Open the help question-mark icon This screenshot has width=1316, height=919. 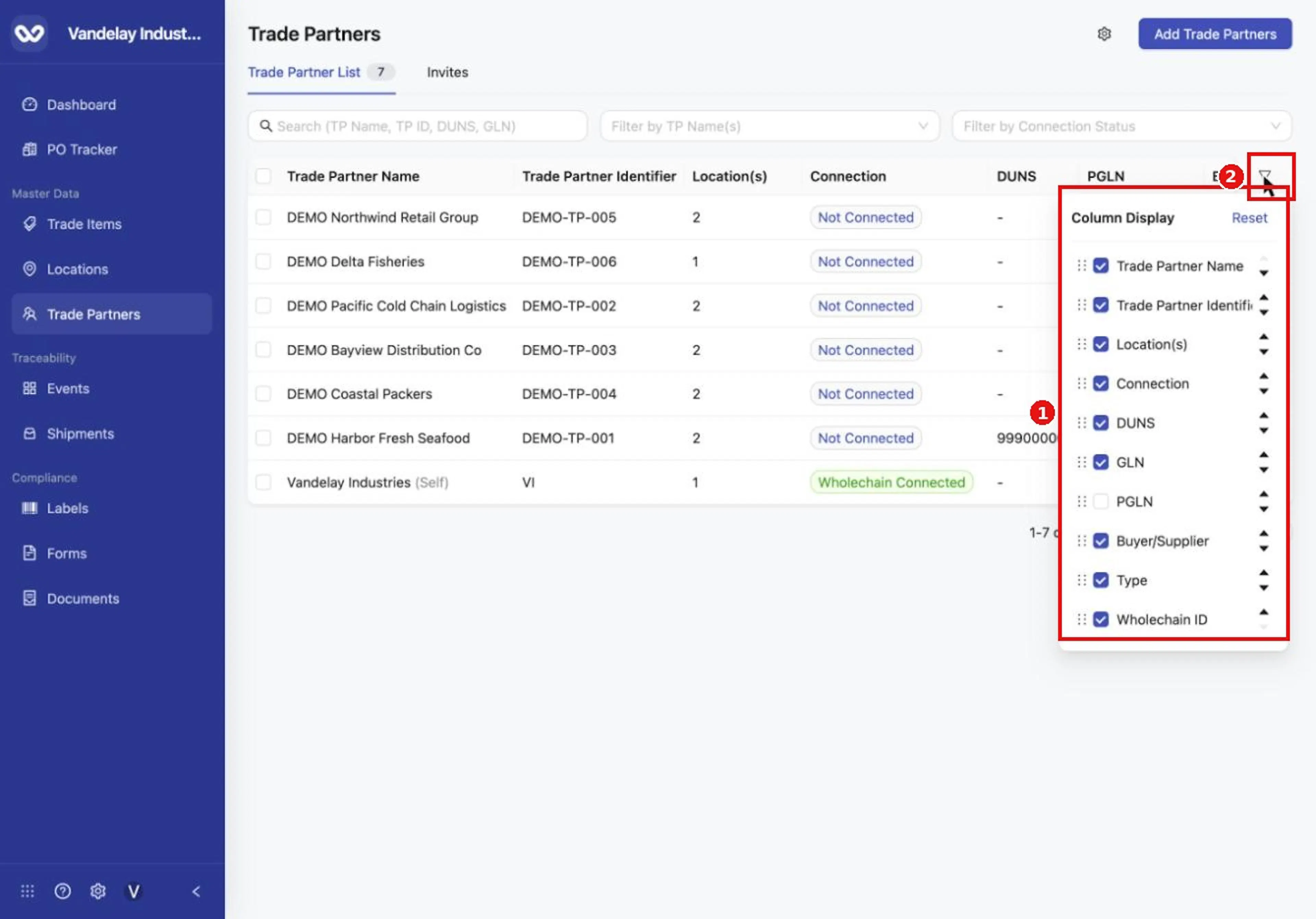[x=62, y=891]
